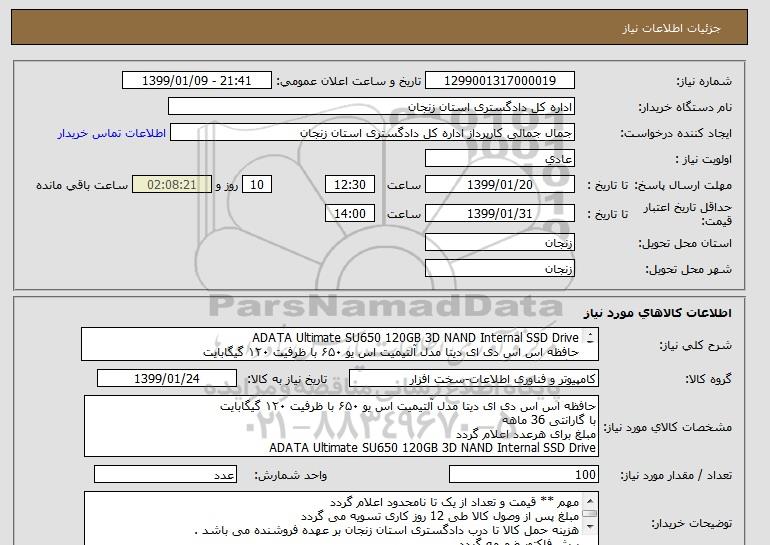Click the label گروه کالا
The width and height of the screenshot is (770, 545).
click(x=709, y=379)
